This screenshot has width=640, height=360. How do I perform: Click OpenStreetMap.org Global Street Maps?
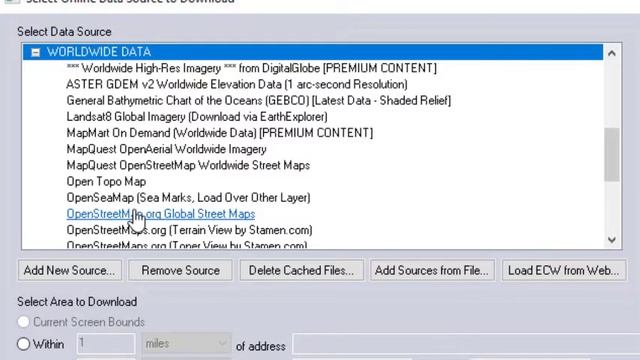(x=161, y=214)
